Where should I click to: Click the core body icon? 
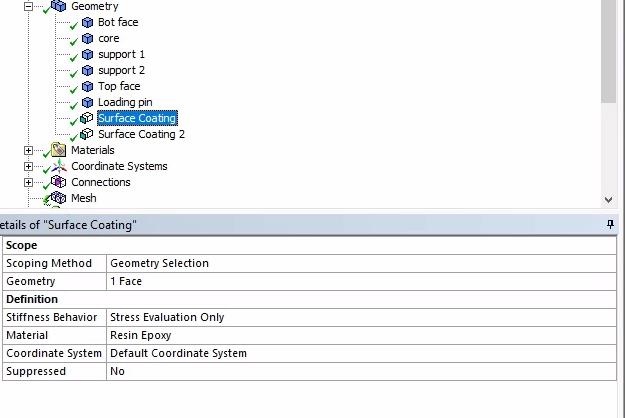click(87, 38)
